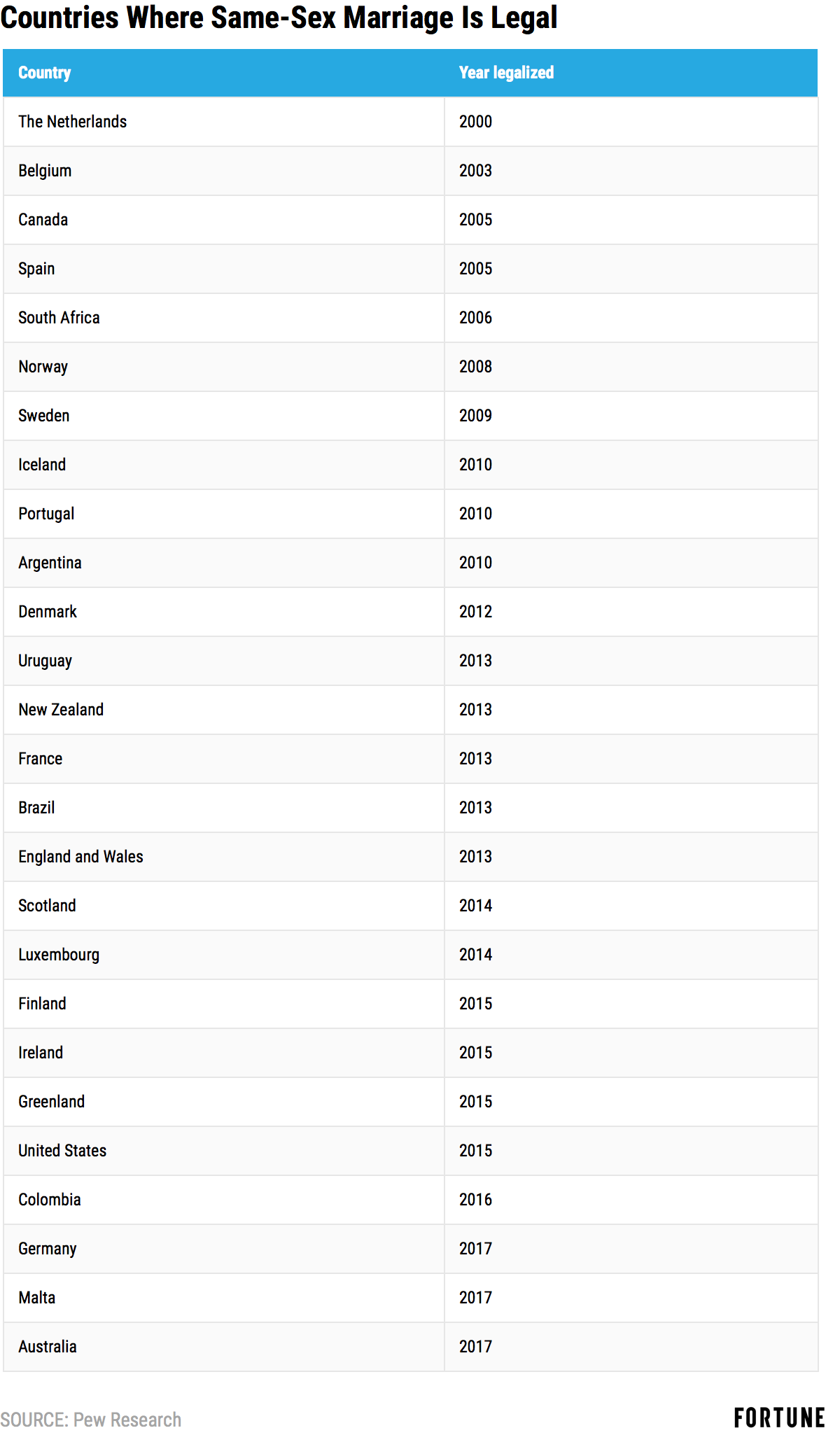826x1456 pixels.
Task: Click the Greenland row label
Action: [x=51, y=1102]
